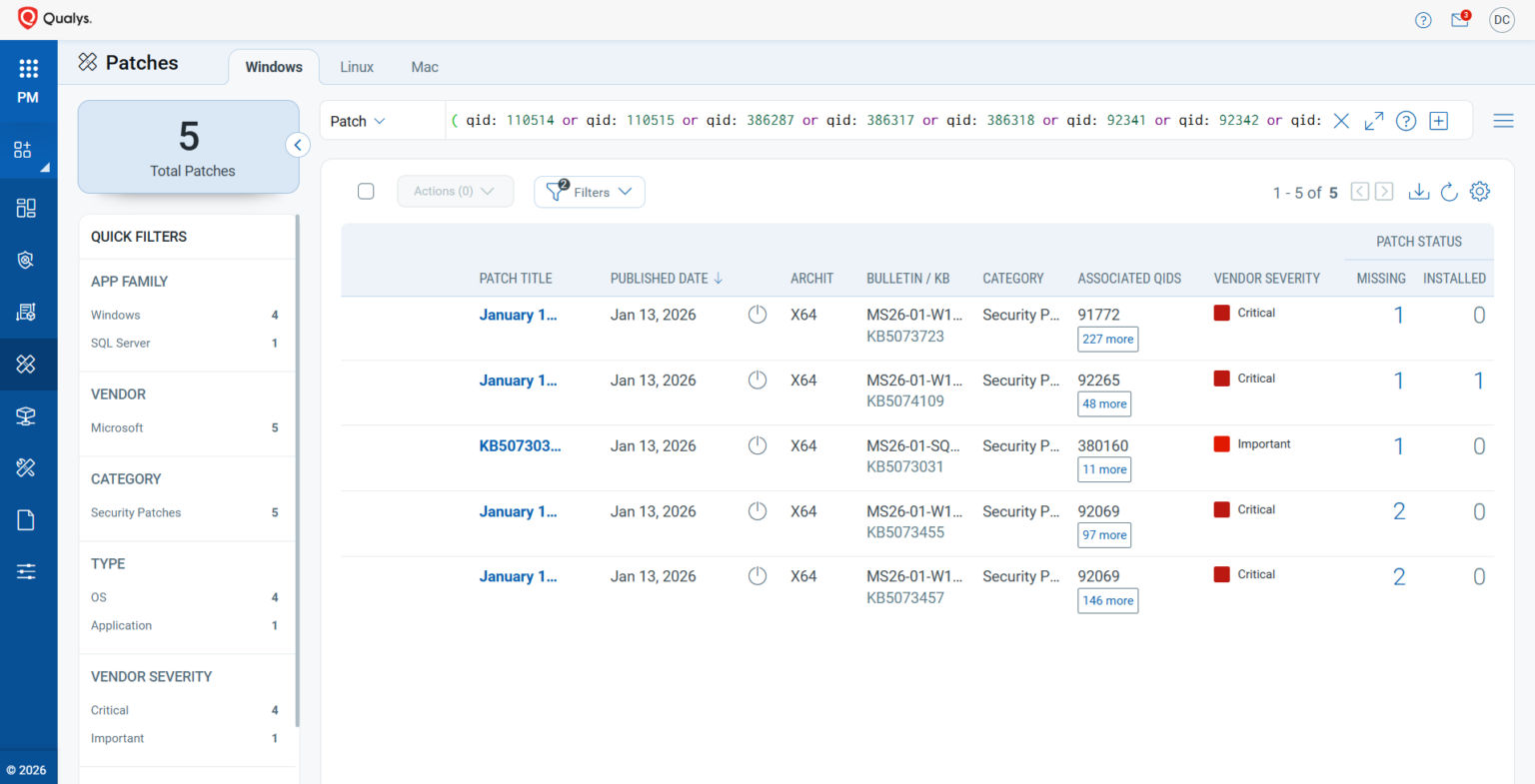Click the Important severity red swatch
This screenshot has width=1535, height=784.
(1221, 444)
